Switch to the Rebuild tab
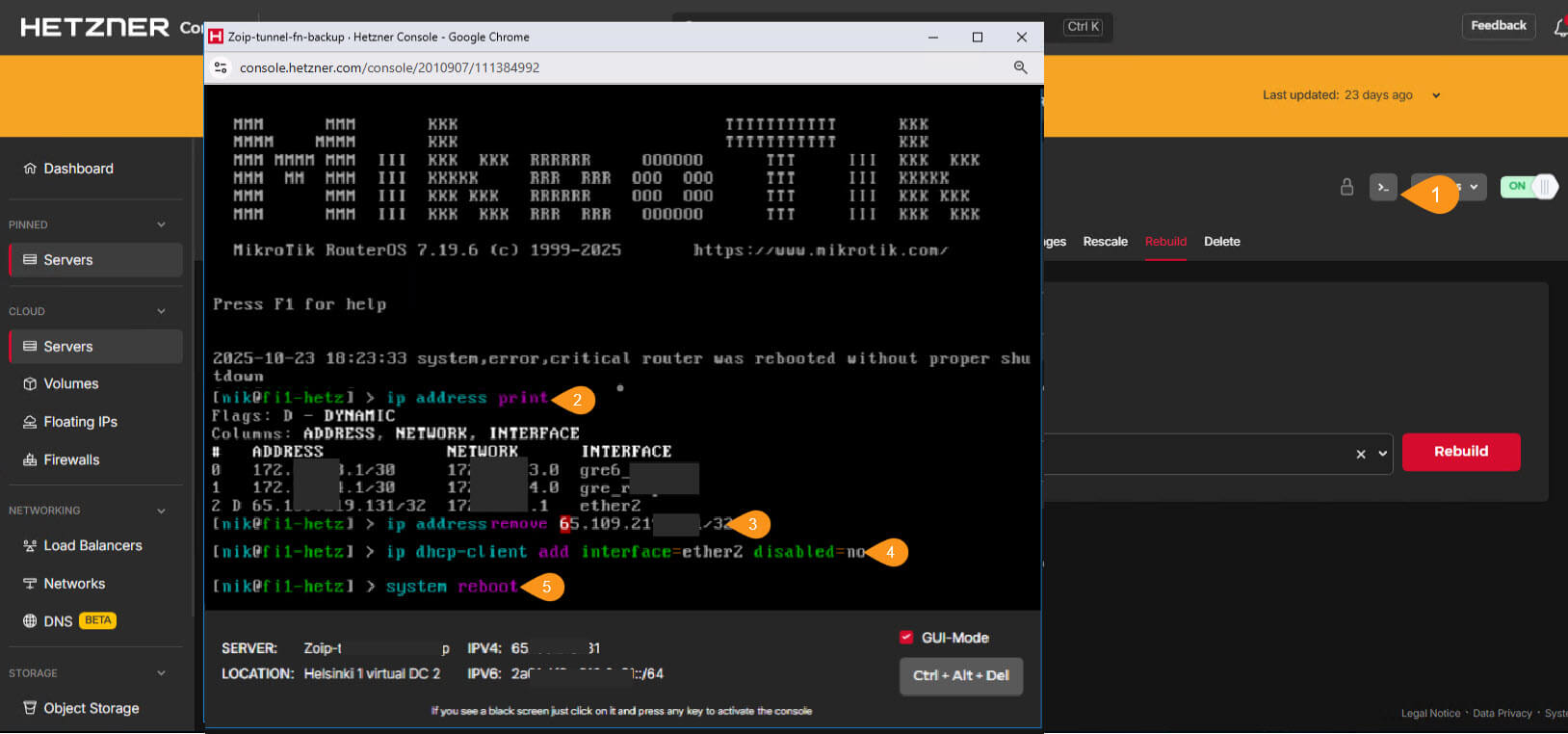 1165,242
